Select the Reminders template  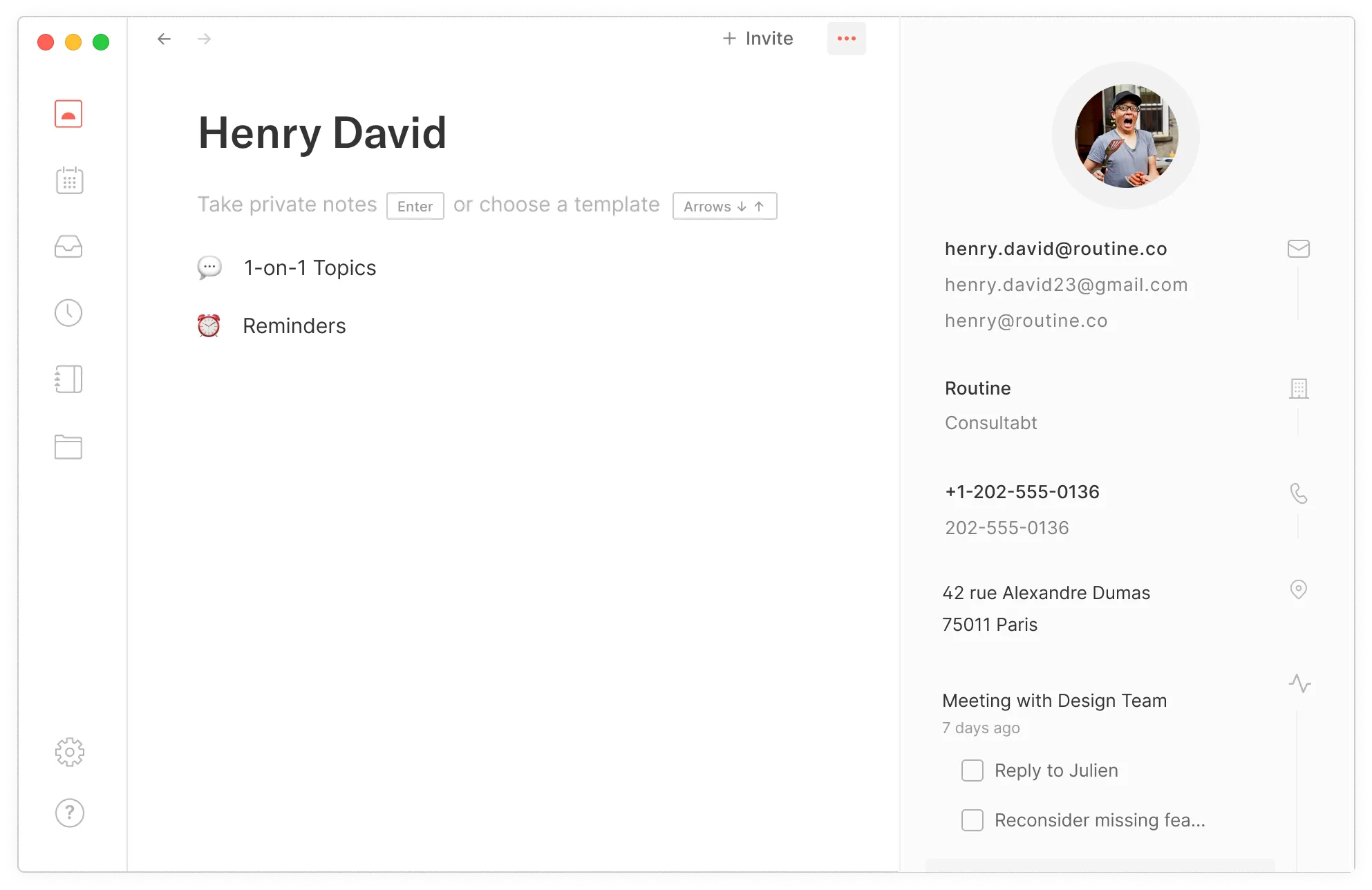[294, 326]
